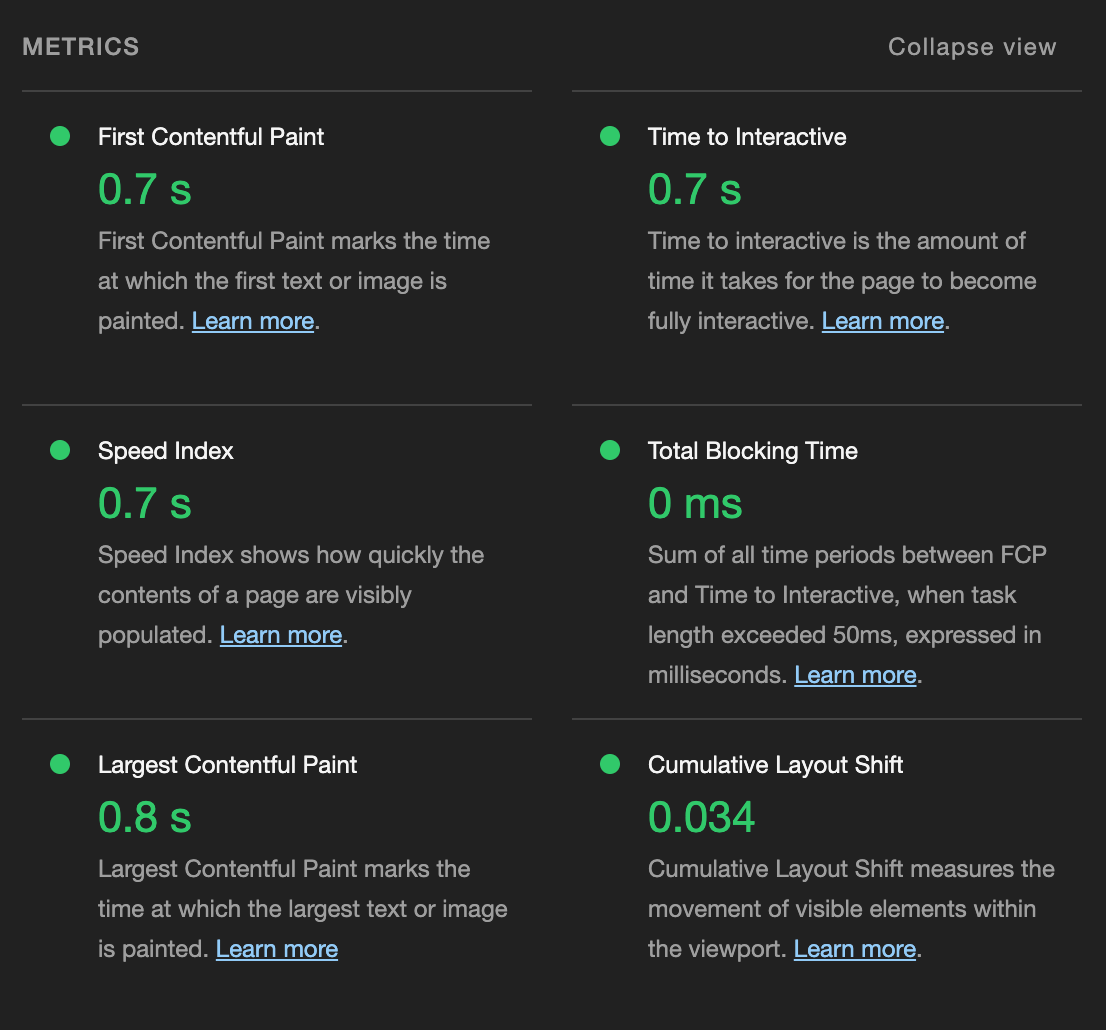
Task: Select the 0.034 Cumulative Layout Shift value
Action: [x=701, y=817]
